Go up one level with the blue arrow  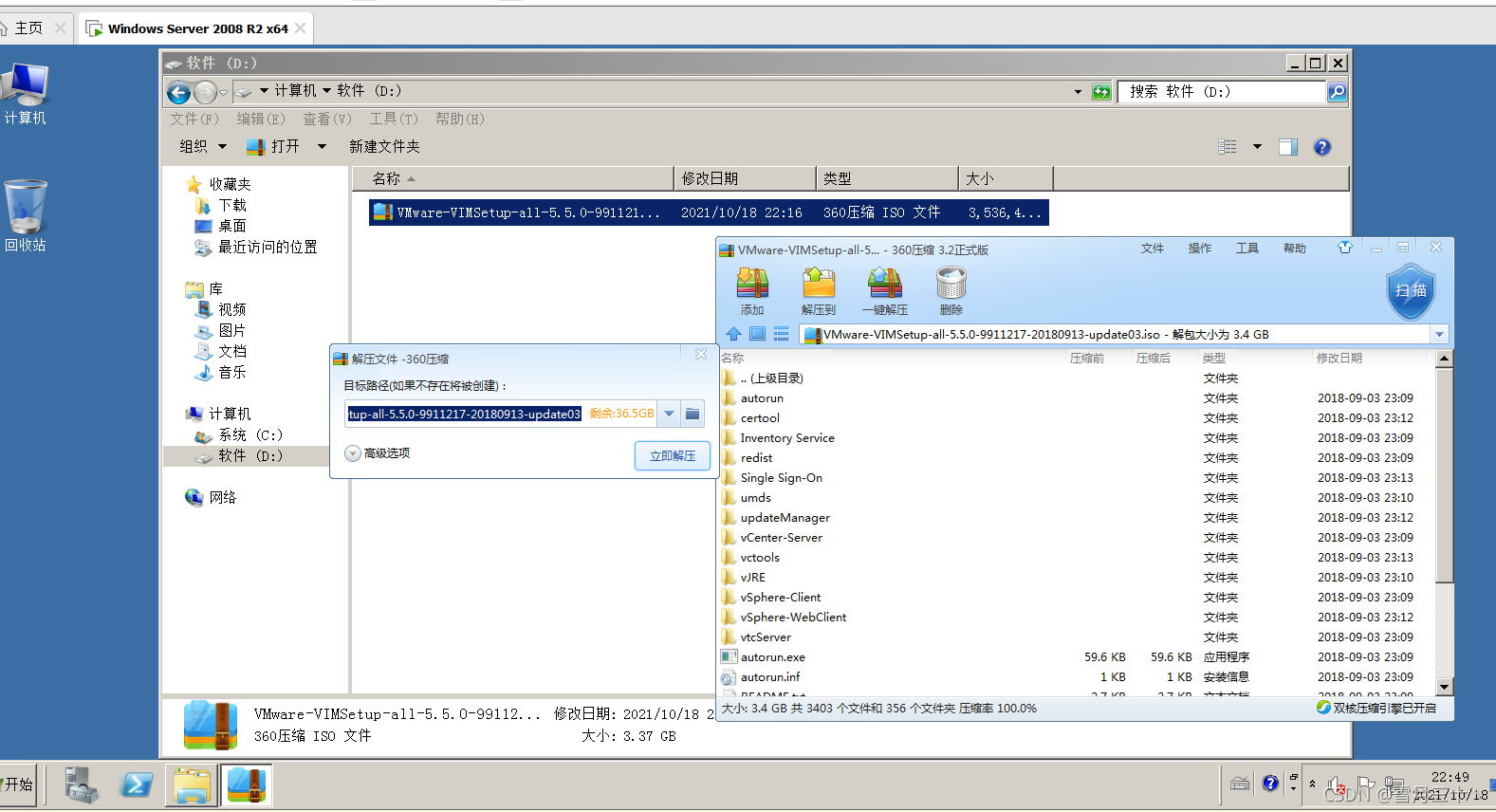click(733, 334)
